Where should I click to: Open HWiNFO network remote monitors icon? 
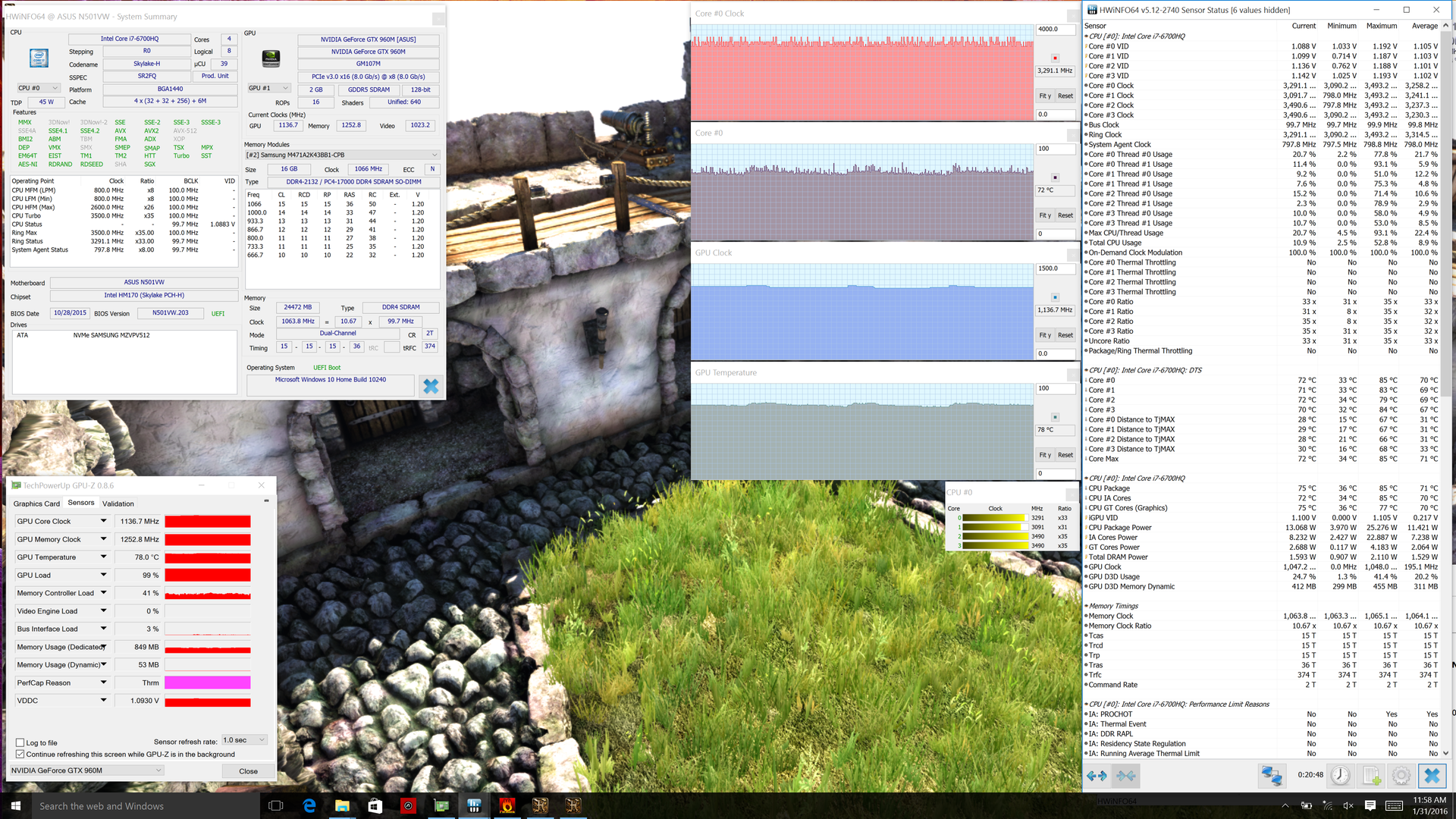pyautogui.click(x=1271, y=776)
